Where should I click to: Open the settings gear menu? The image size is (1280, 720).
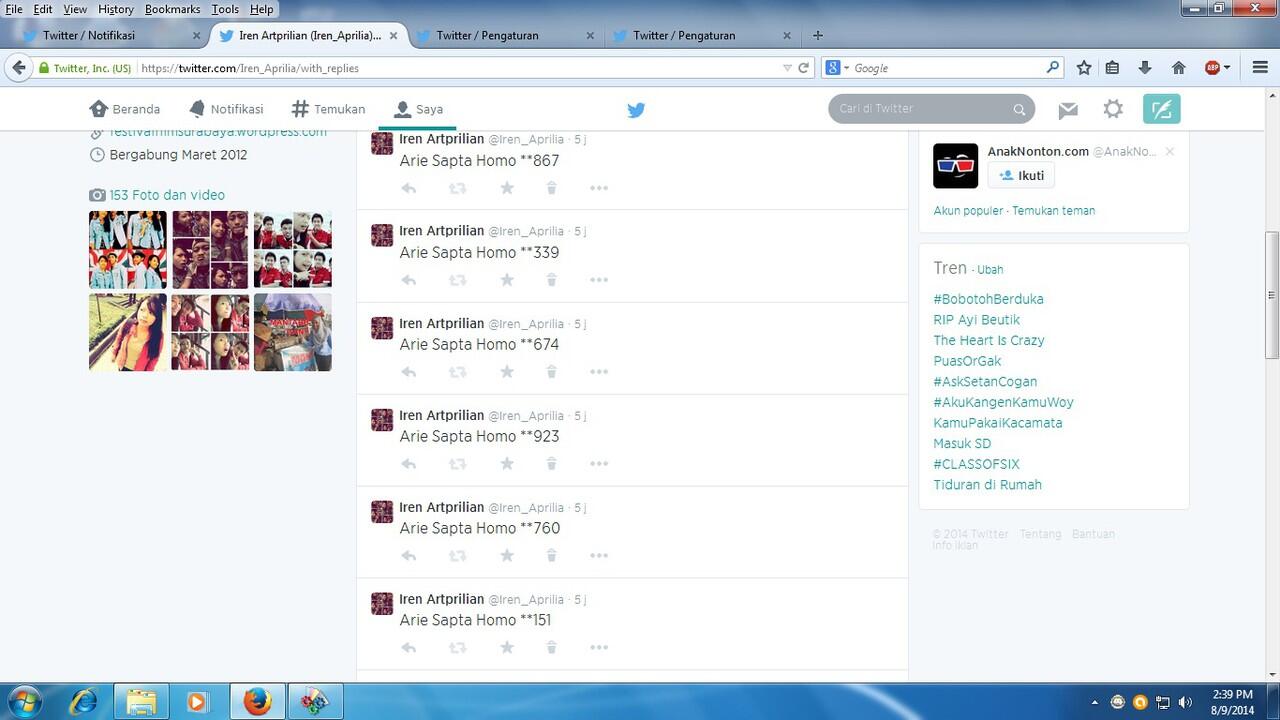(1113, 109)
